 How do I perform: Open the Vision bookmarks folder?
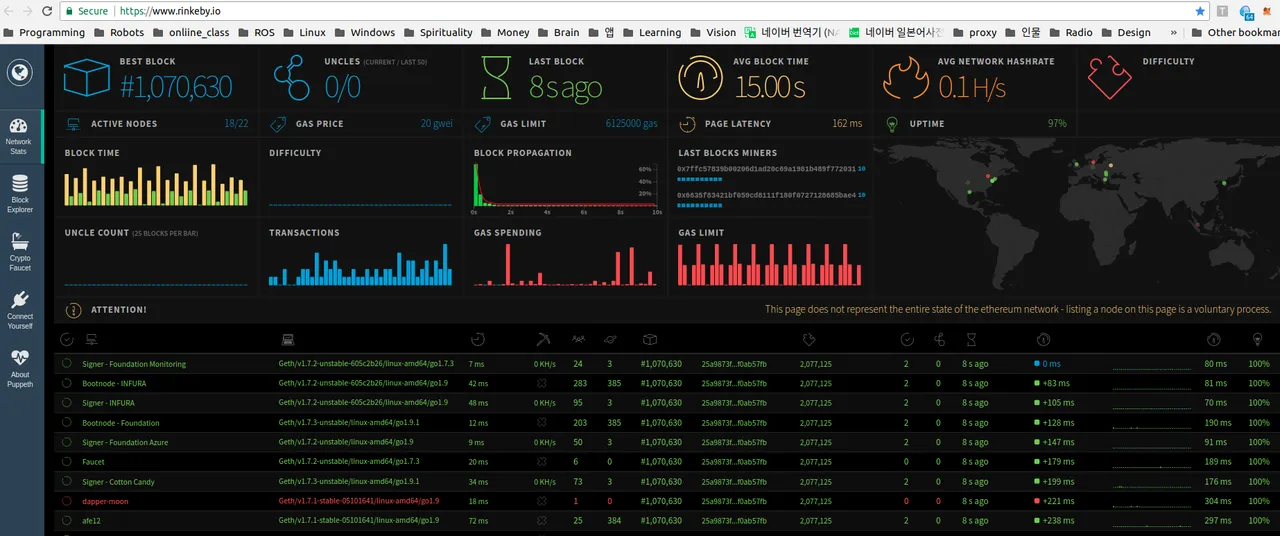coord(712,32)
